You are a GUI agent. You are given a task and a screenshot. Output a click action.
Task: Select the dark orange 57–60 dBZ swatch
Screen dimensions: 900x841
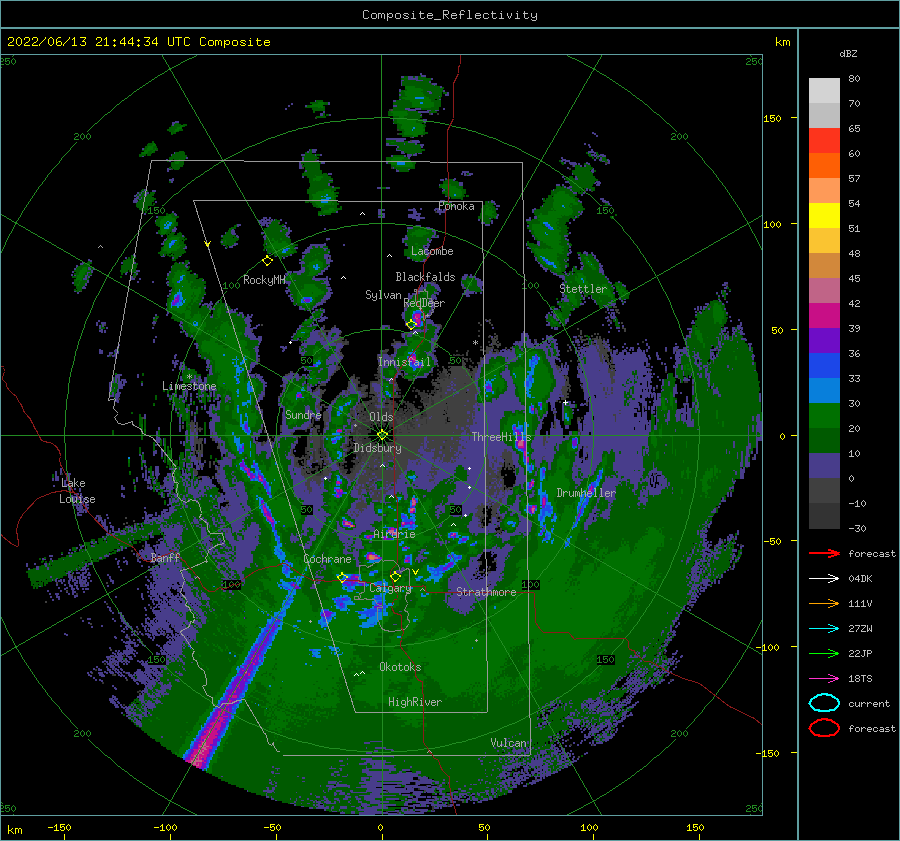824,166
